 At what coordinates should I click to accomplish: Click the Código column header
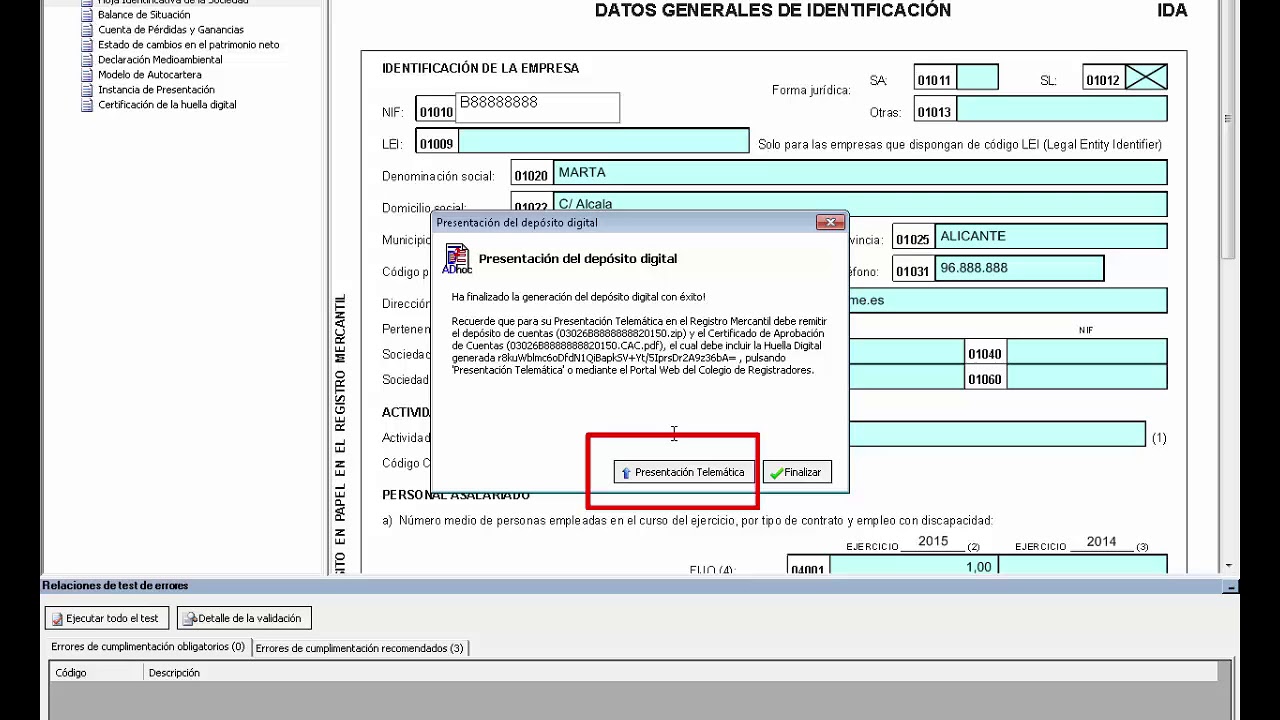pyautogui.click(x=96, y=673)
